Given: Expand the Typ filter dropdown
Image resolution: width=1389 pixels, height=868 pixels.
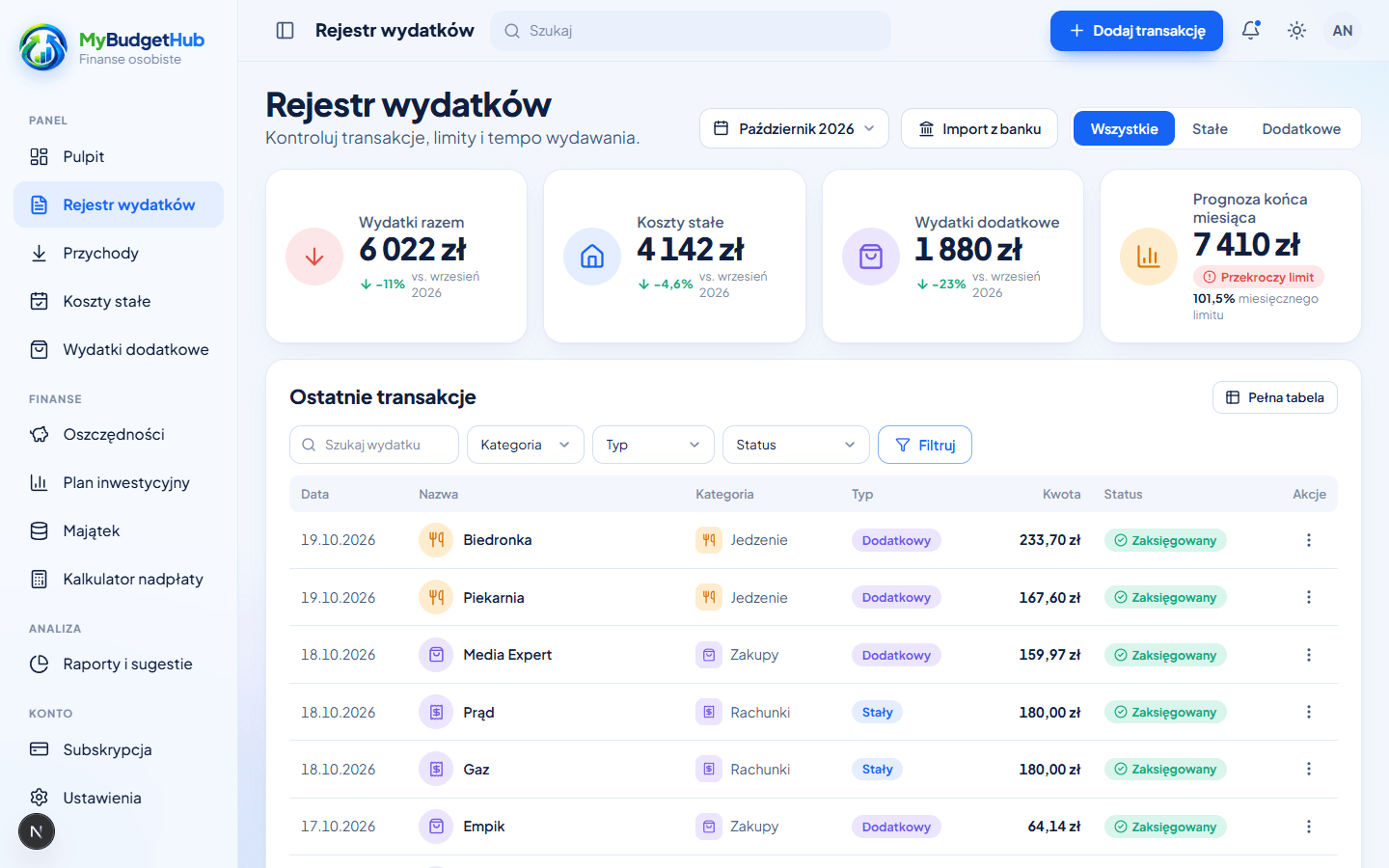Looking at the screenshot, I should (x=653, y=445).
